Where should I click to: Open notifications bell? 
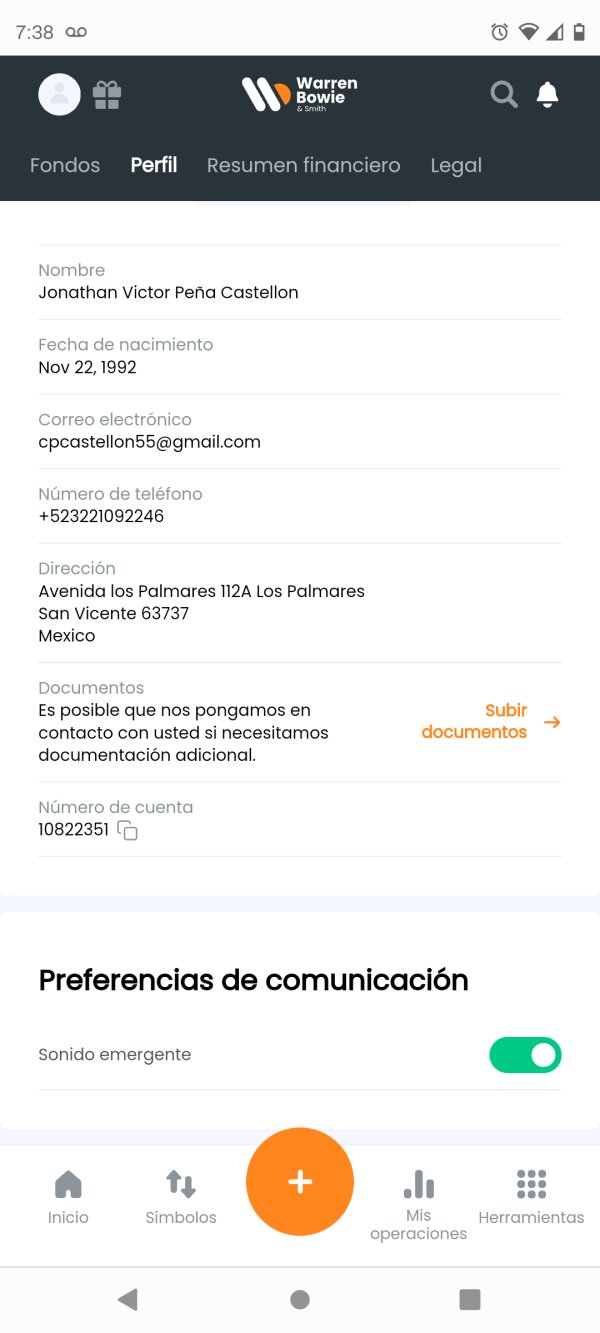[x=547, y=94]
